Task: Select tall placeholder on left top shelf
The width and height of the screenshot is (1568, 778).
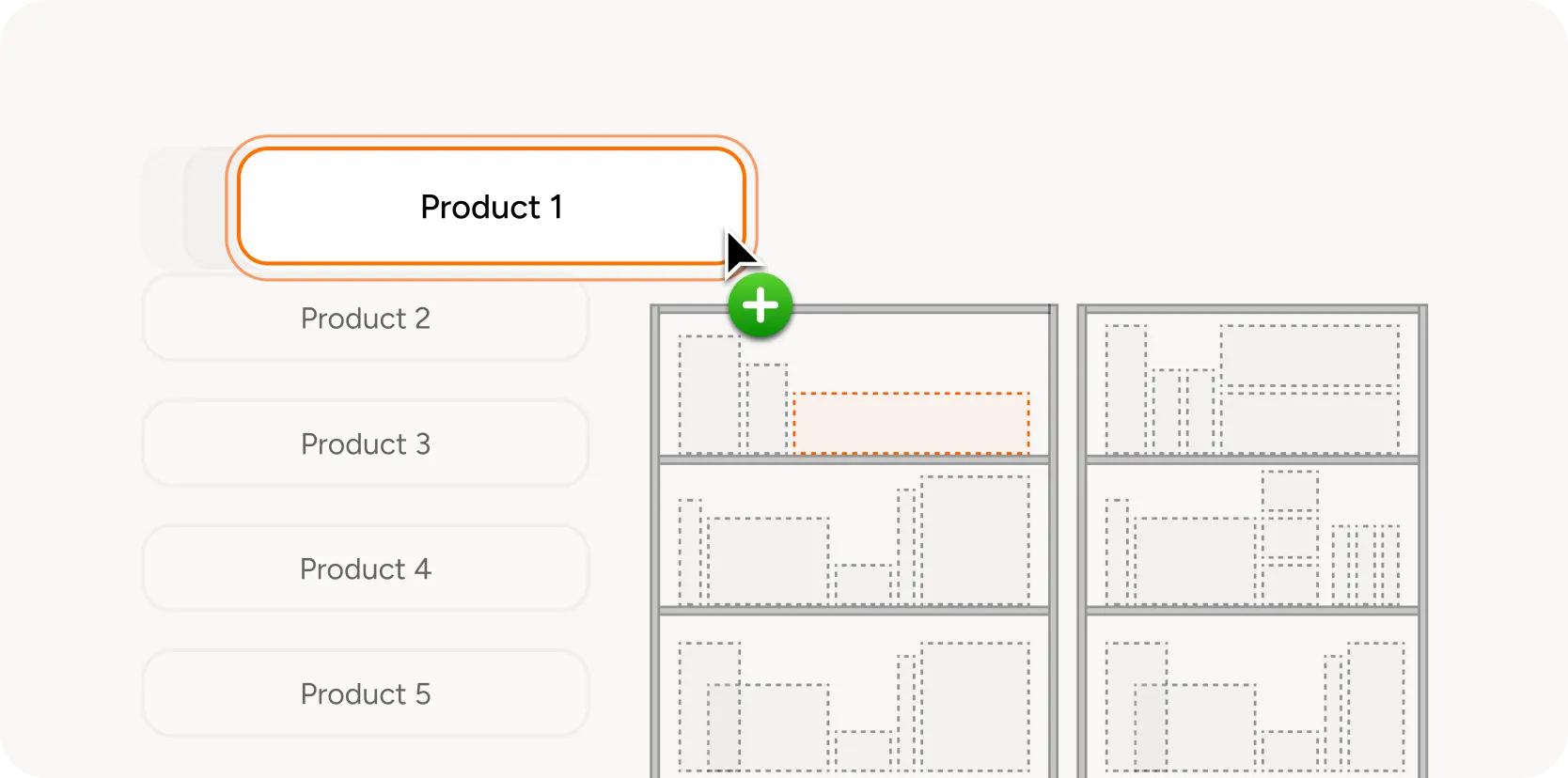Action: pyautogui.click(x=710, y=395)
